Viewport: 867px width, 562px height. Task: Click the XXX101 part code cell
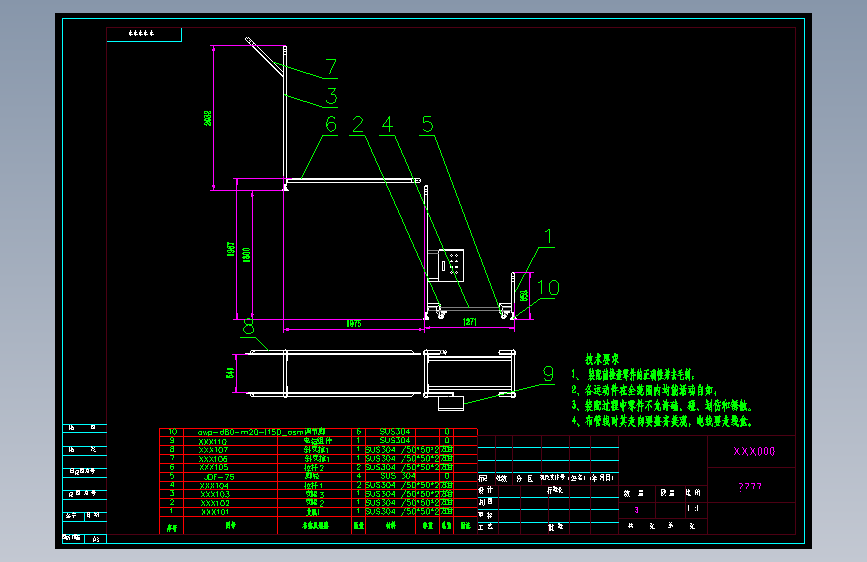(x=215, y=512)
